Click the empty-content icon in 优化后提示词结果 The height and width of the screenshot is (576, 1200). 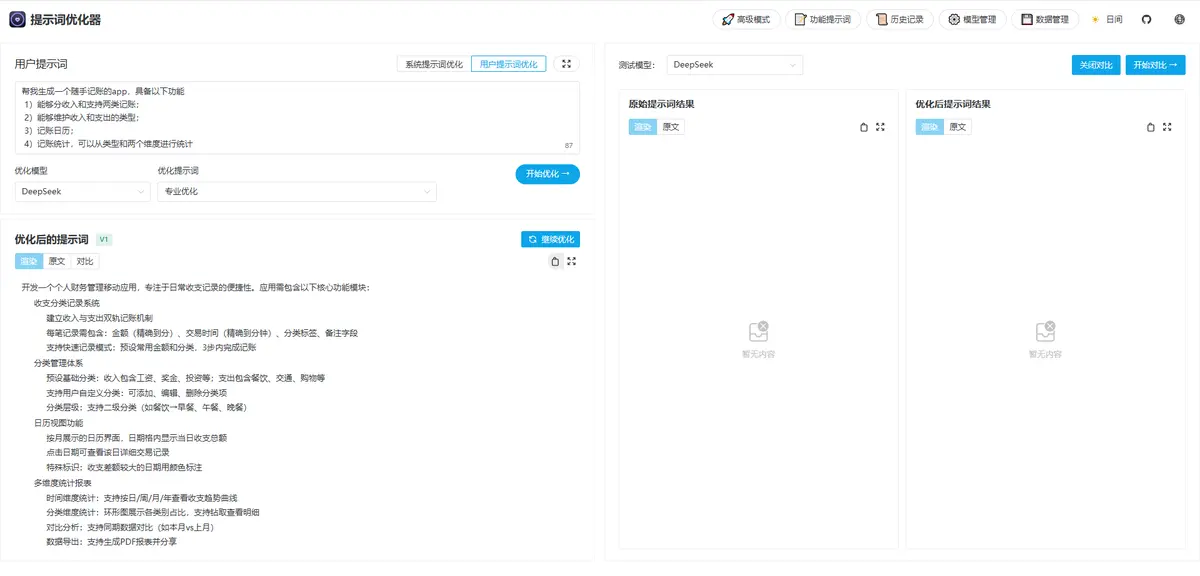click(x=1045, y=331)
